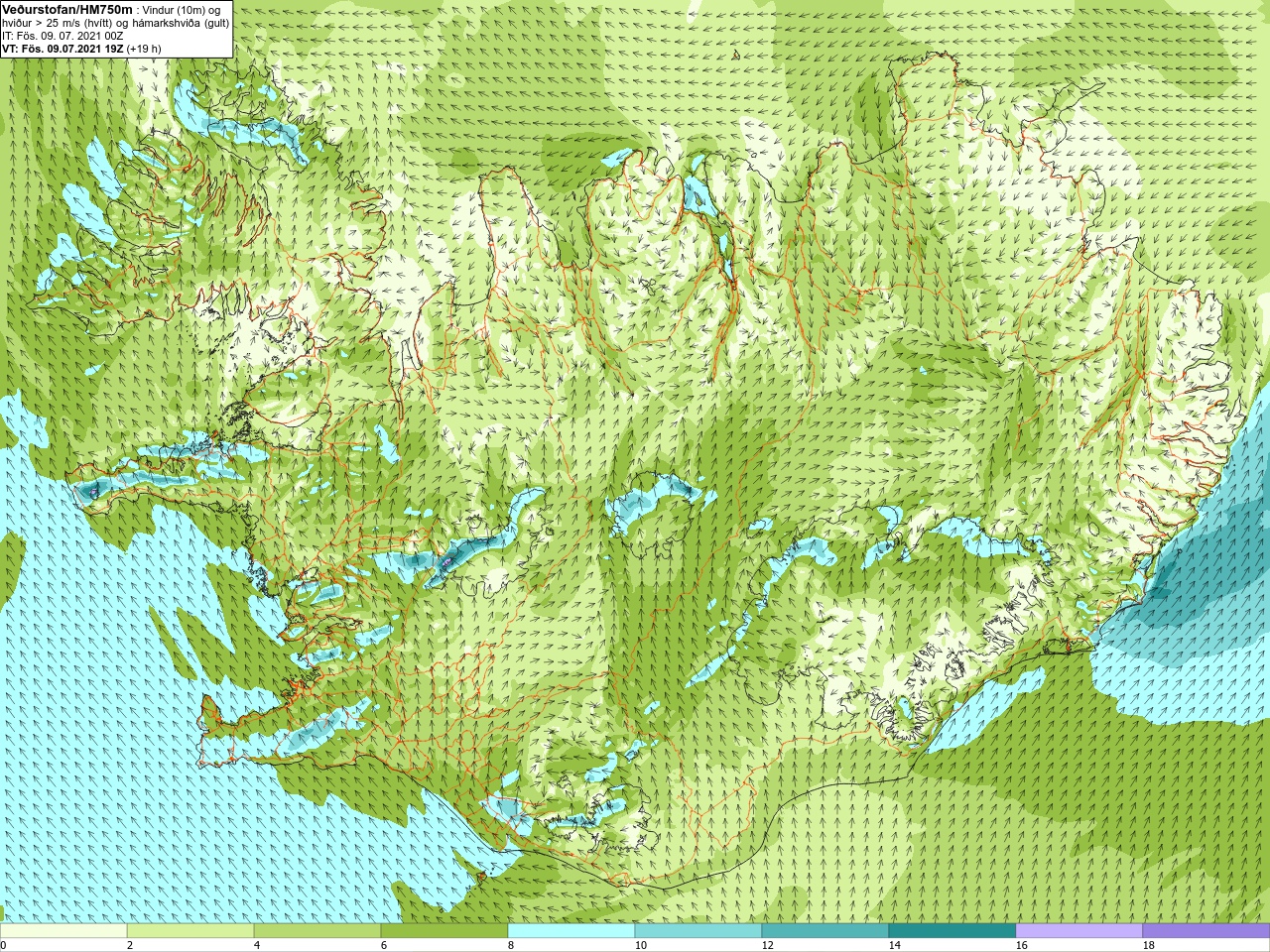
Task: Click the legend scale label '2'
Action: pyautogui.click(x=130, y=945)
